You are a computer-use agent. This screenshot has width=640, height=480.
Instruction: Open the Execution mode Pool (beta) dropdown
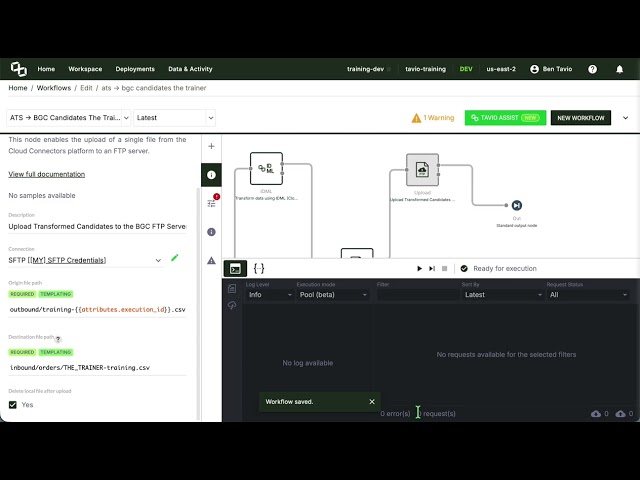tap(333, 295)
